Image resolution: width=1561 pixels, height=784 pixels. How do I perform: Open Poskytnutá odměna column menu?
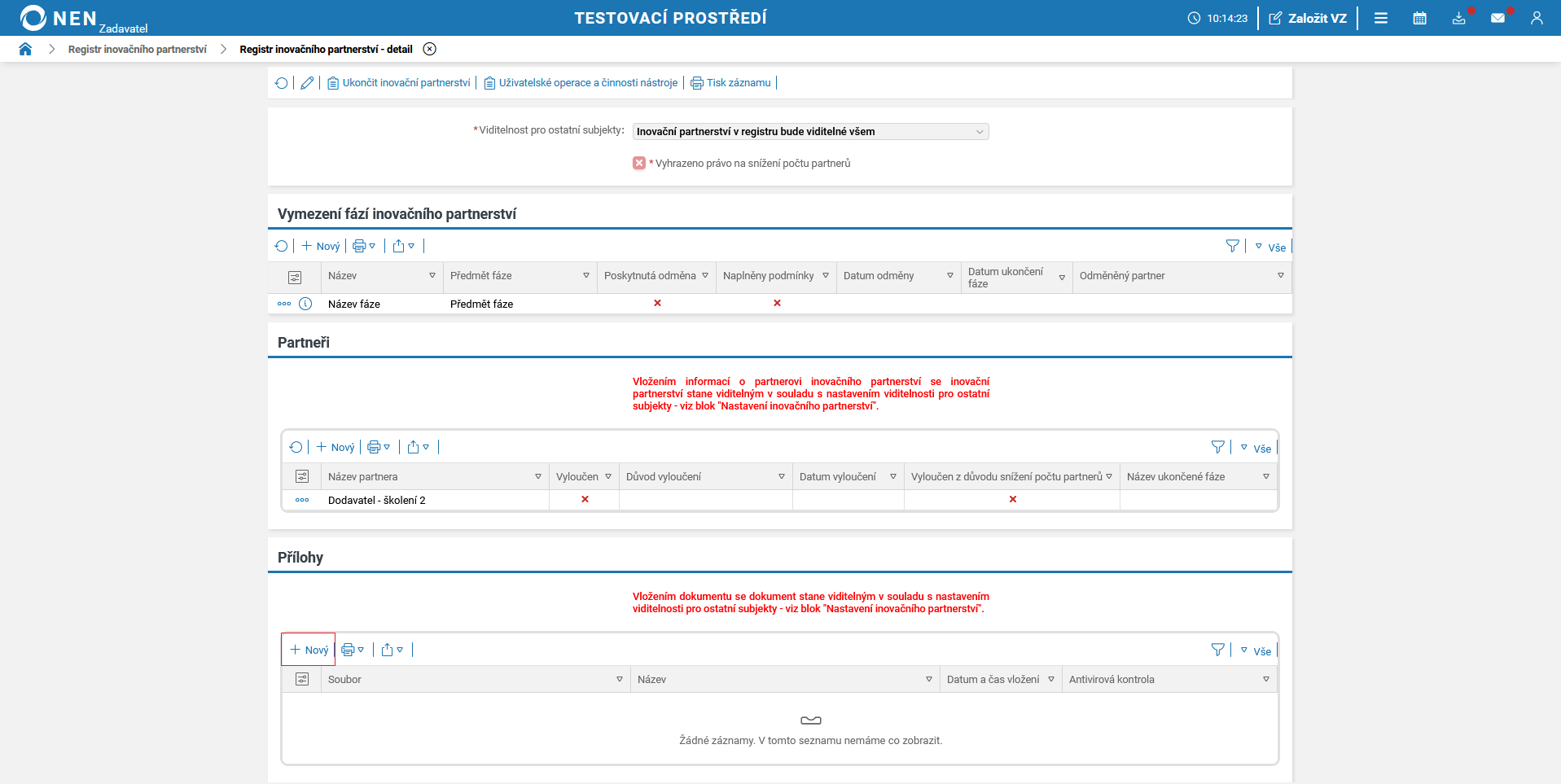tap(705, 276)
